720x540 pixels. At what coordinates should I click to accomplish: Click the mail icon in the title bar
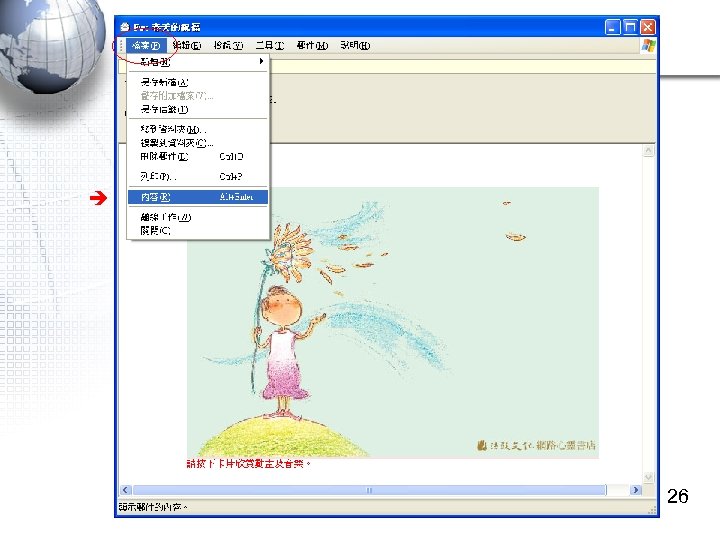click(x=125, y=27)
